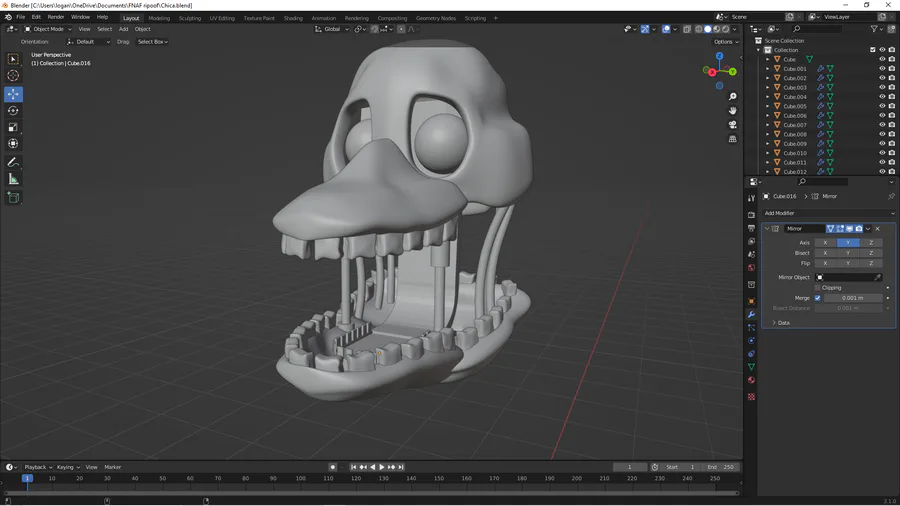Click the current frame number field

coord(630,468)
